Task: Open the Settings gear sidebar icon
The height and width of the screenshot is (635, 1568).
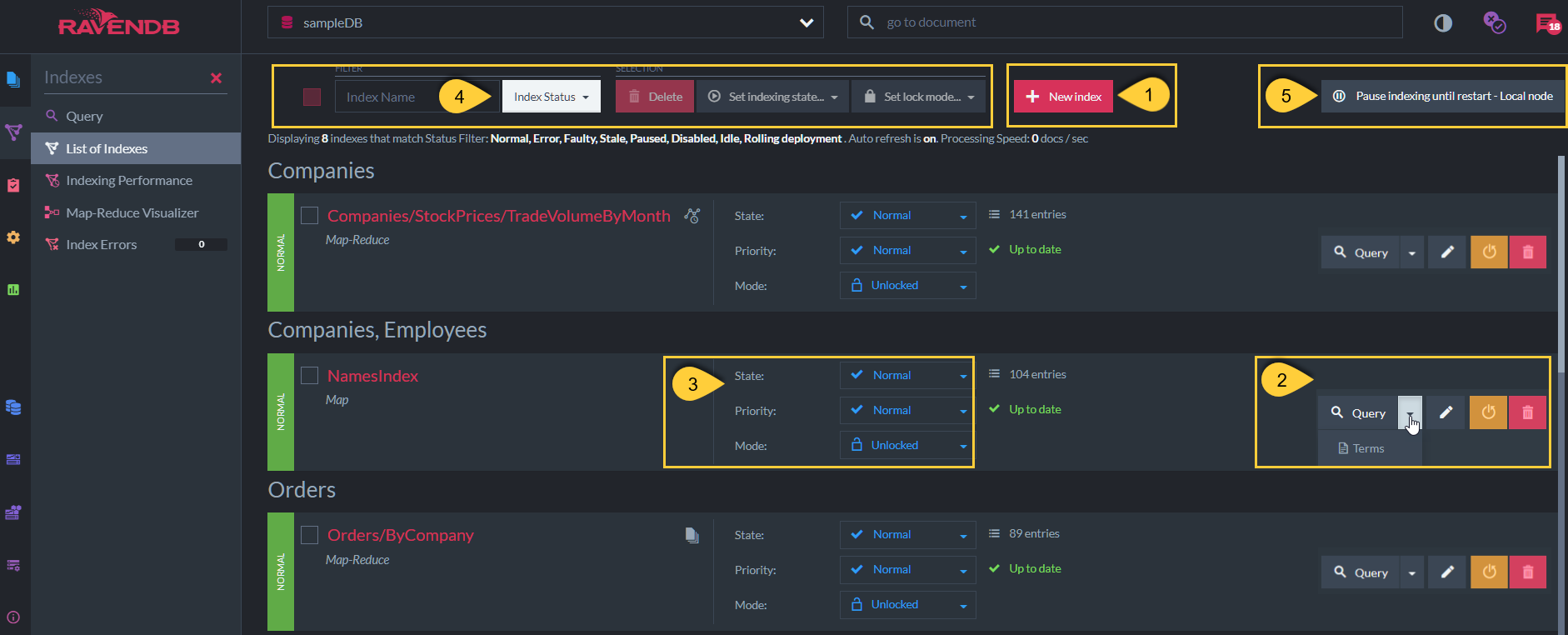Action: [x=13, y=237]
